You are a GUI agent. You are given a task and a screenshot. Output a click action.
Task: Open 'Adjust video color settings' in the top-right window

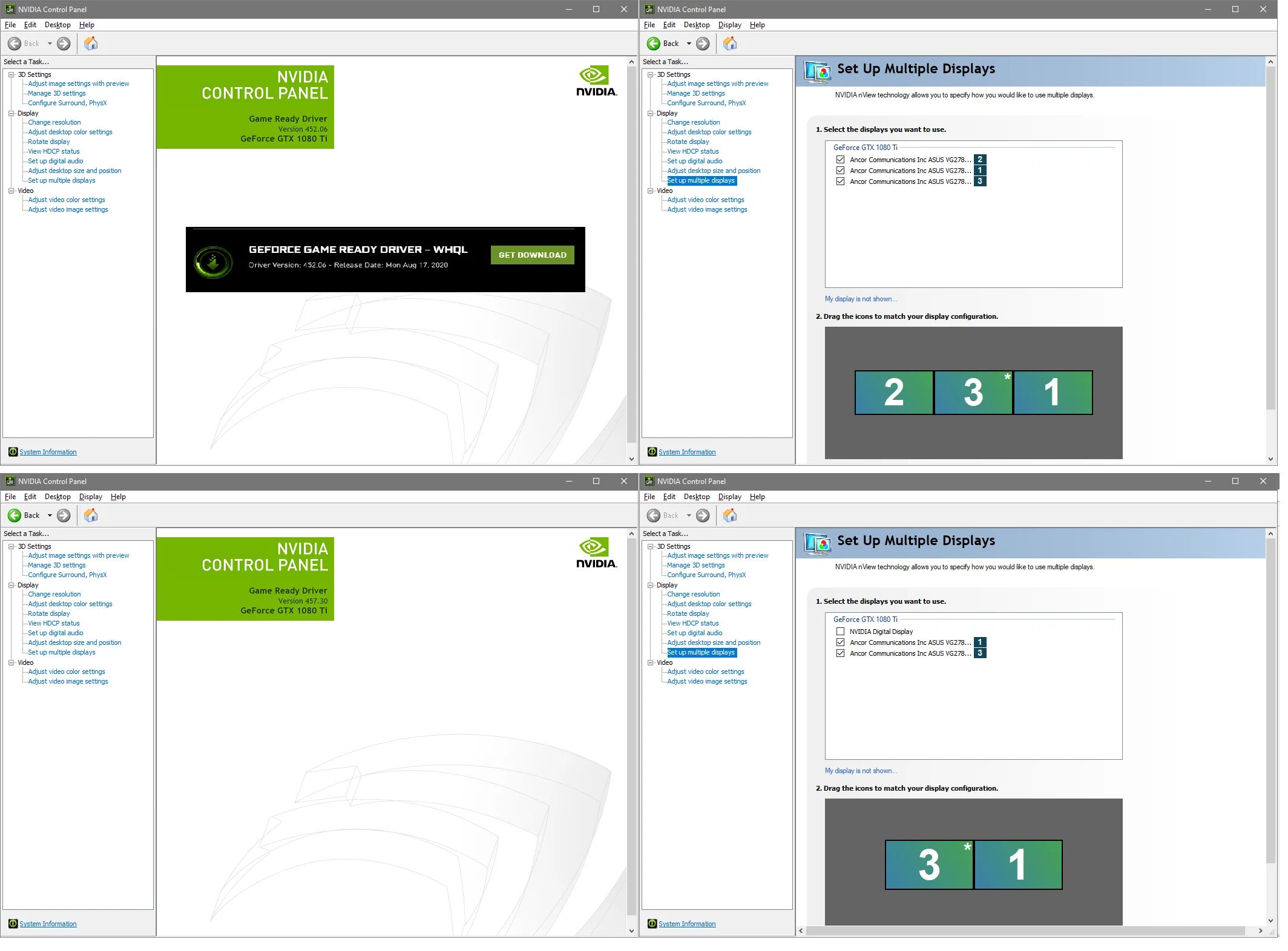click(x=706, y=200)
